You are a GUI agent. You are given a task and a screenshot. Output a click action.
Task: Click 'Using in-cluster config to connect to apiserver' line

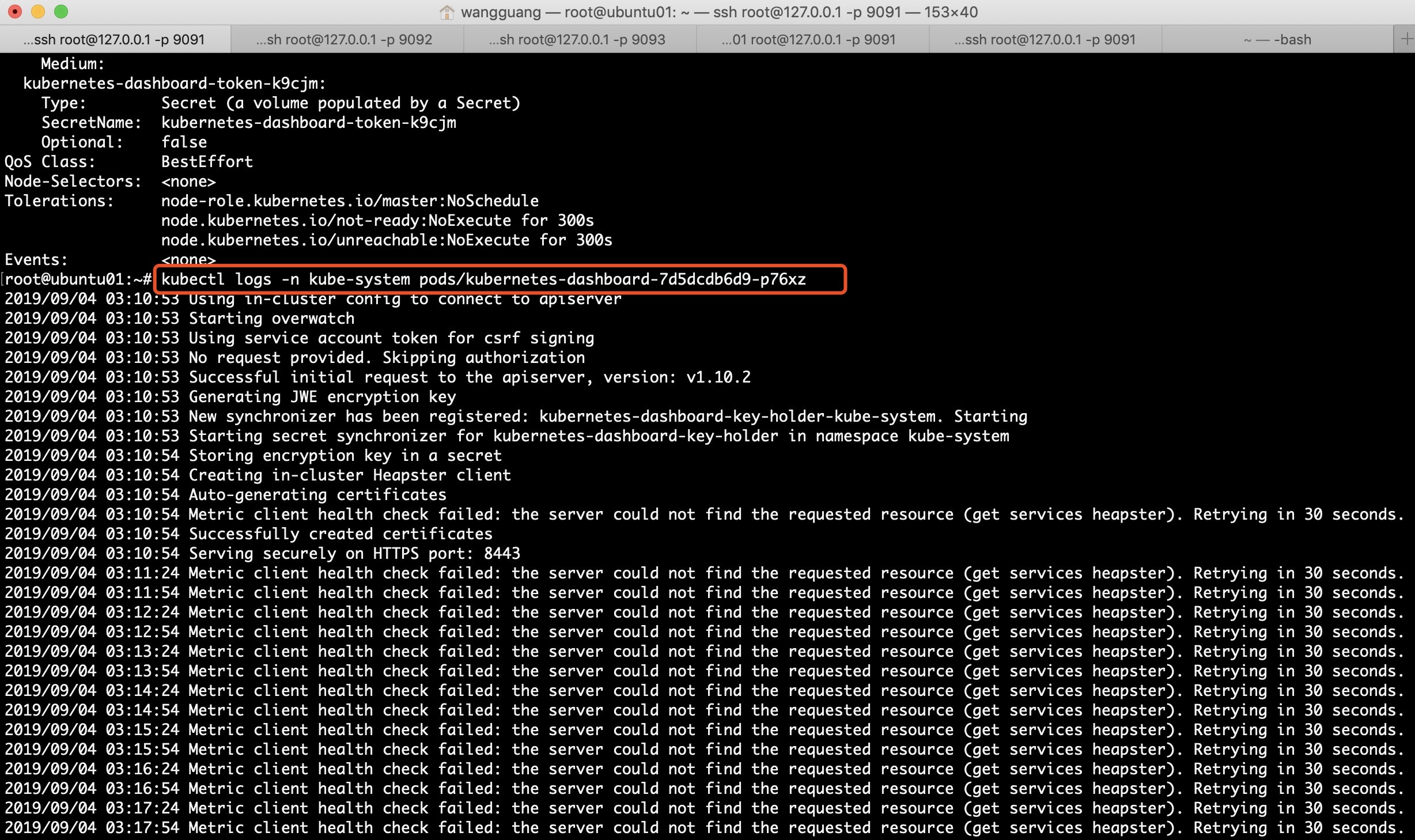(x=313, y=299)
